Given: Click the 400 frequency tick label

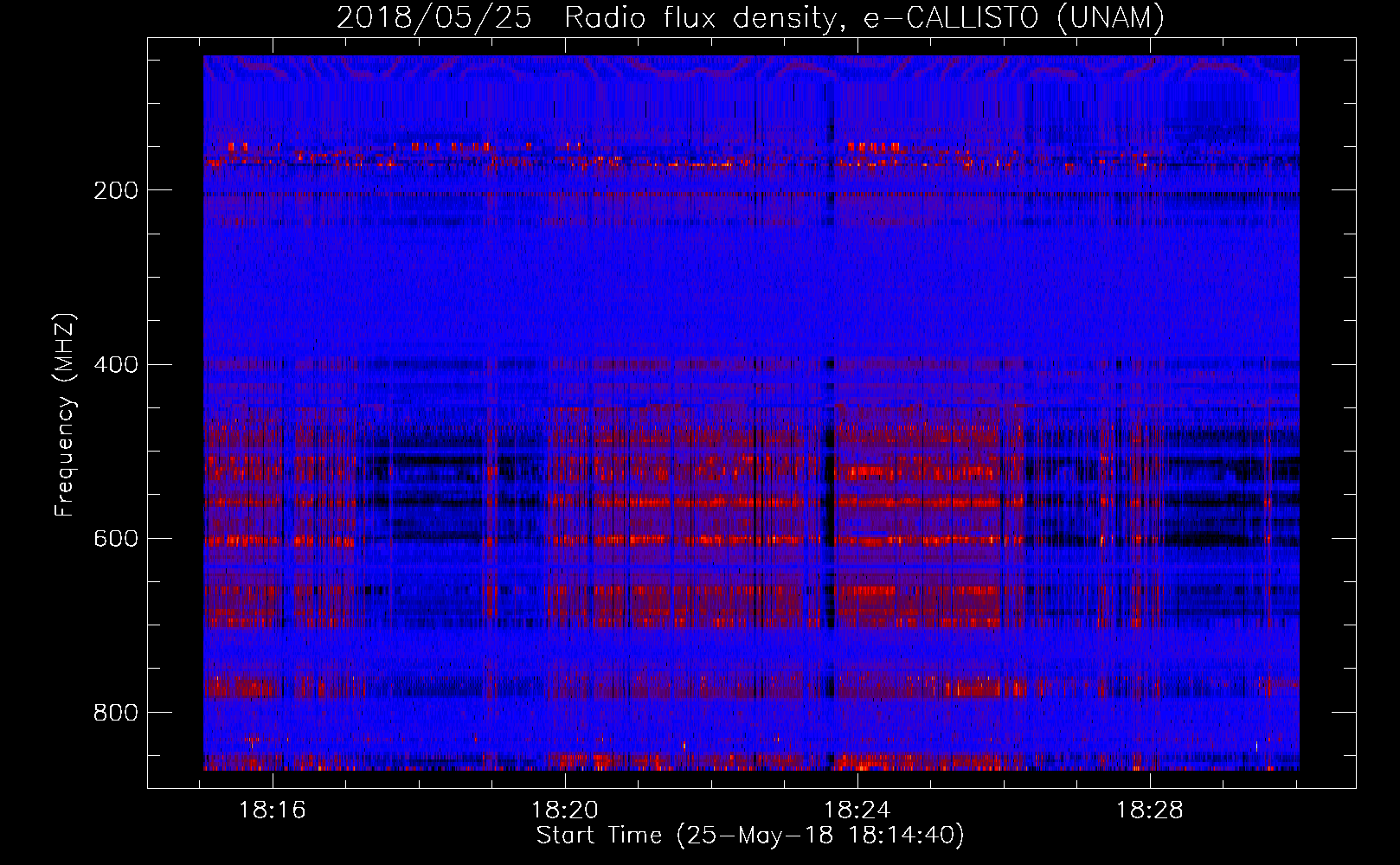Looking at the screenshot, I should pyautogui.click(x=115, y=364).
